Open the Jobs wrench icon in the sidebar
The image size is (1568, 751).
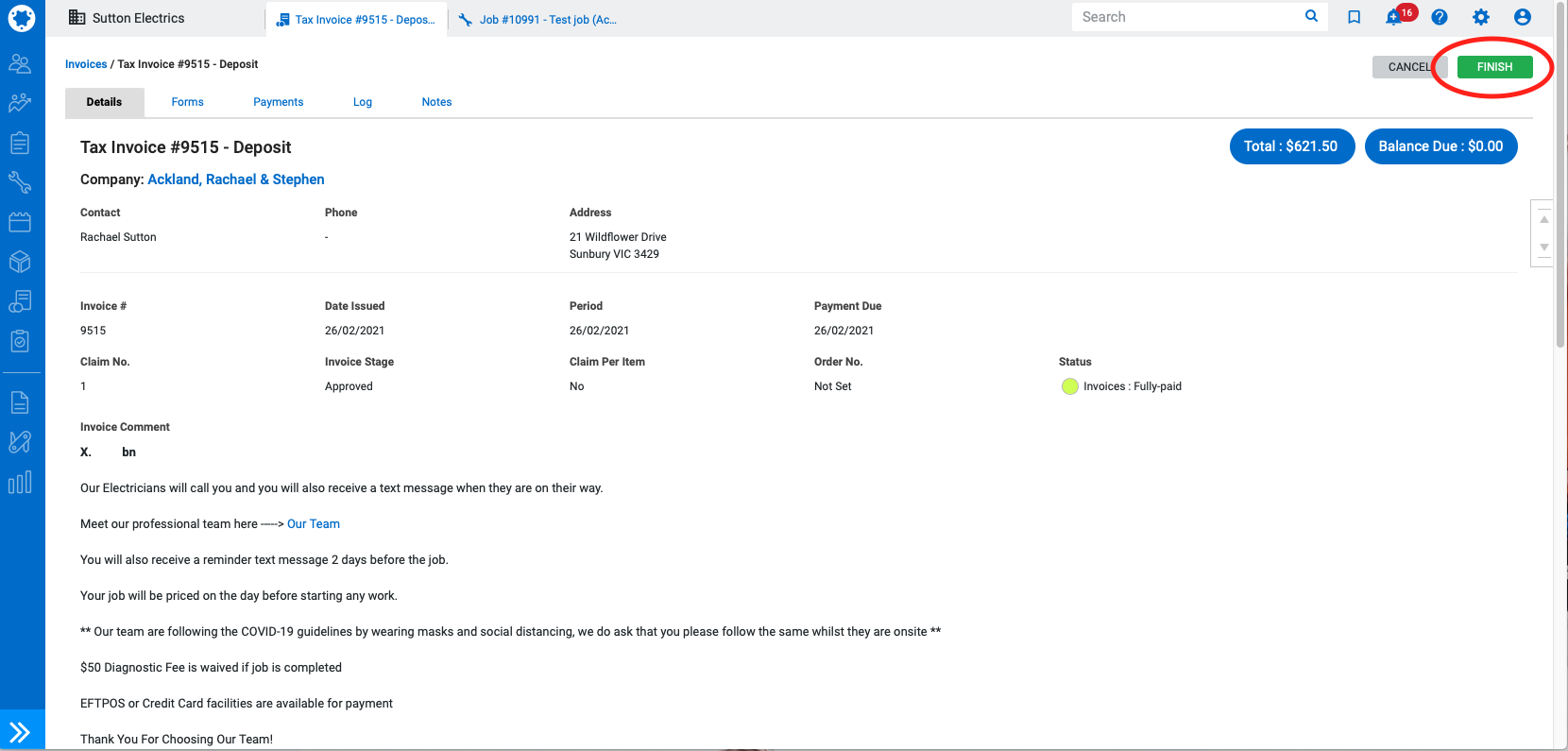tap(20, 181)
